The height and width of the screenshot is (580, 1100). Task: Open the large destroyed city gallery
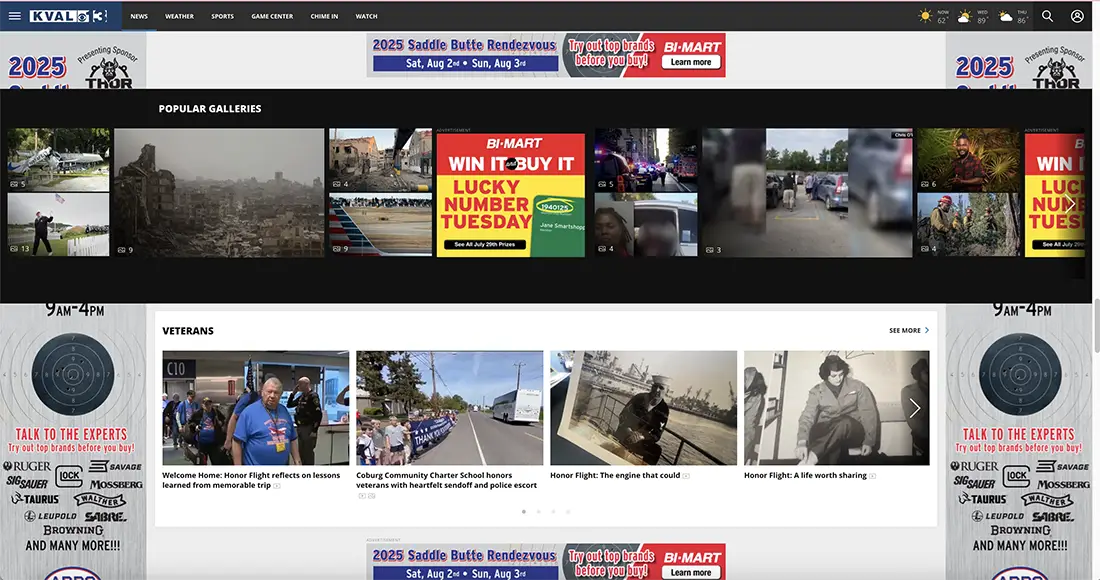point(219,192)
